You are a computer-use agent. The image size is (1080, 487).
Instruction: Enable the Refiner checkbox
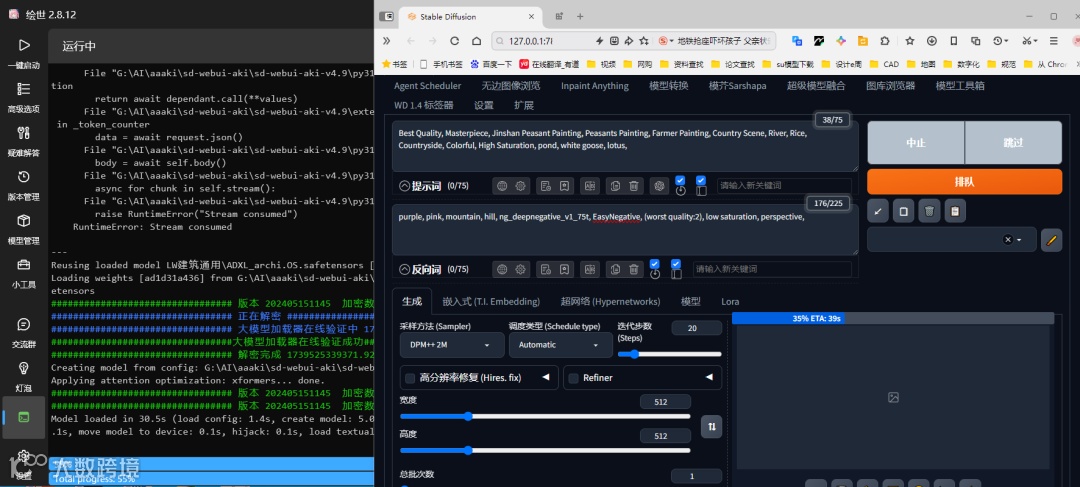[x=574, y=377]
